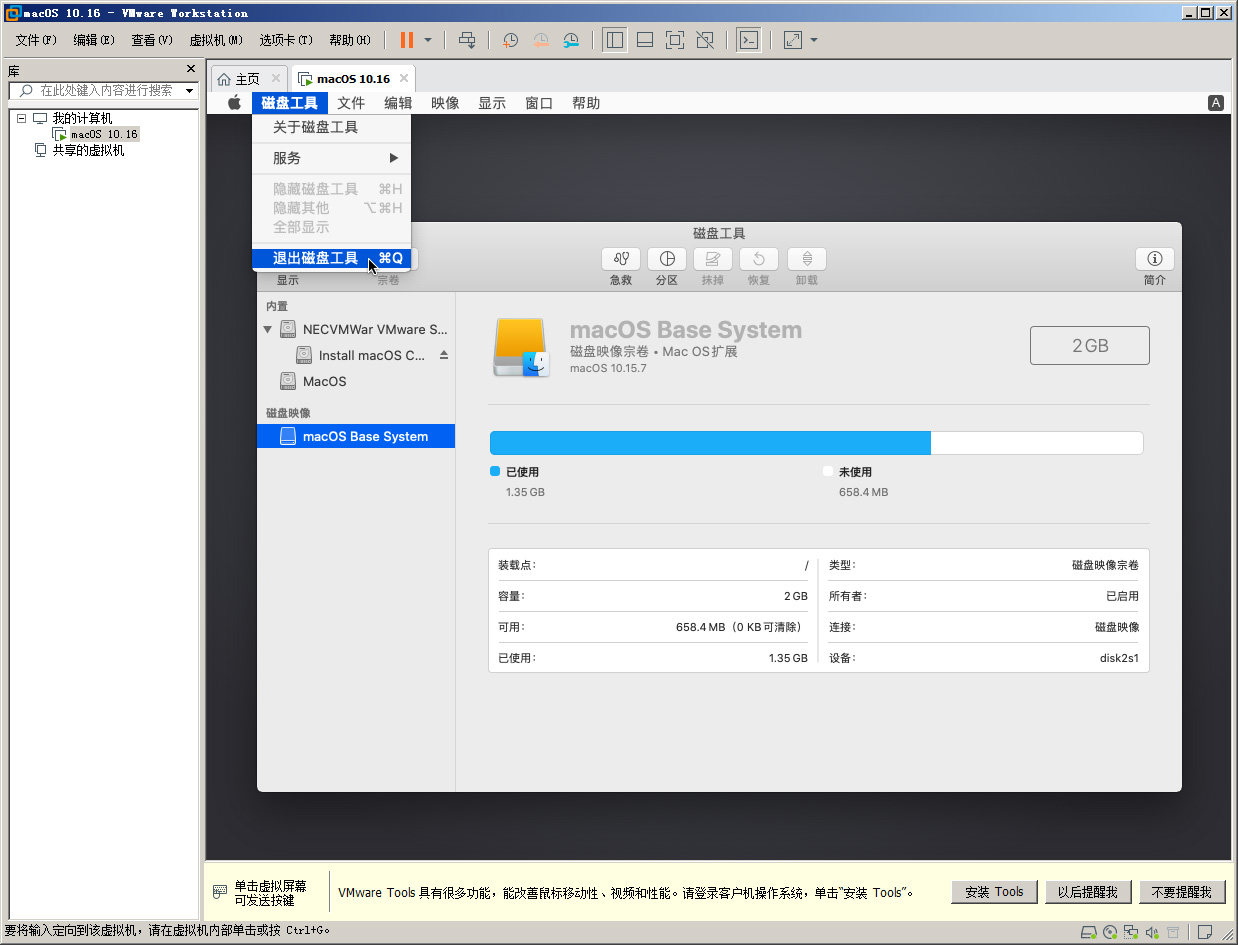This screenshot has width=1238, height=945.
Task: Select the MacOS volume in sidebar
Action: (x=356, y=381)
